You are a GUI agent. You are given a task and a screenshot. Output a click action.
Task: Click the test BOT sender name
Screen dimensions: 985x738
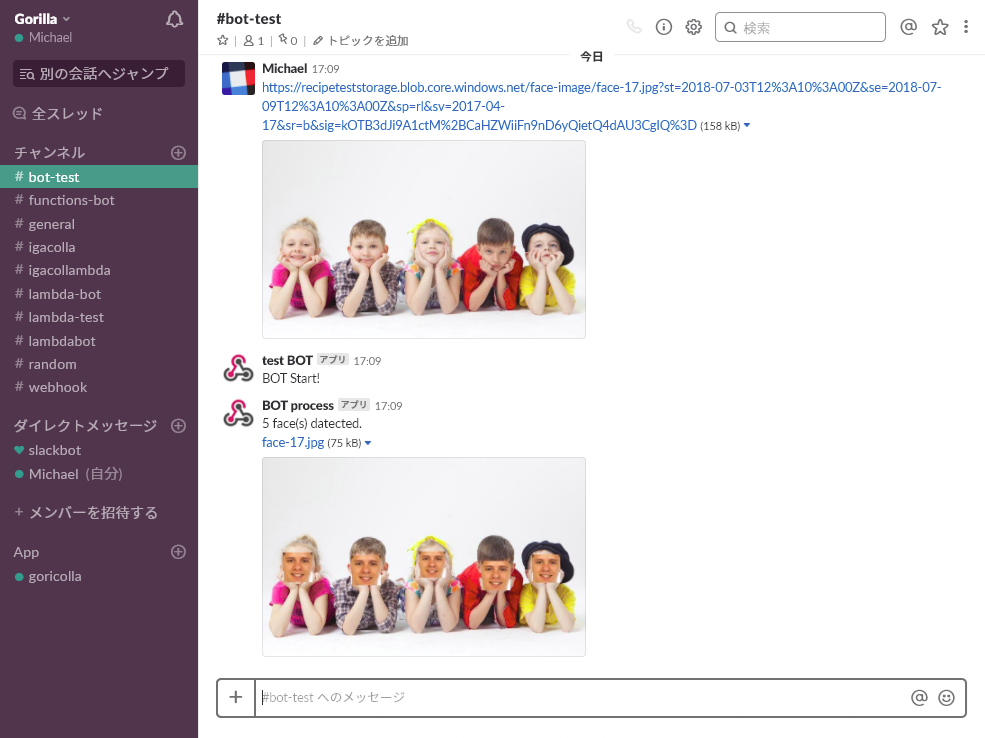[x=287, y=361]
